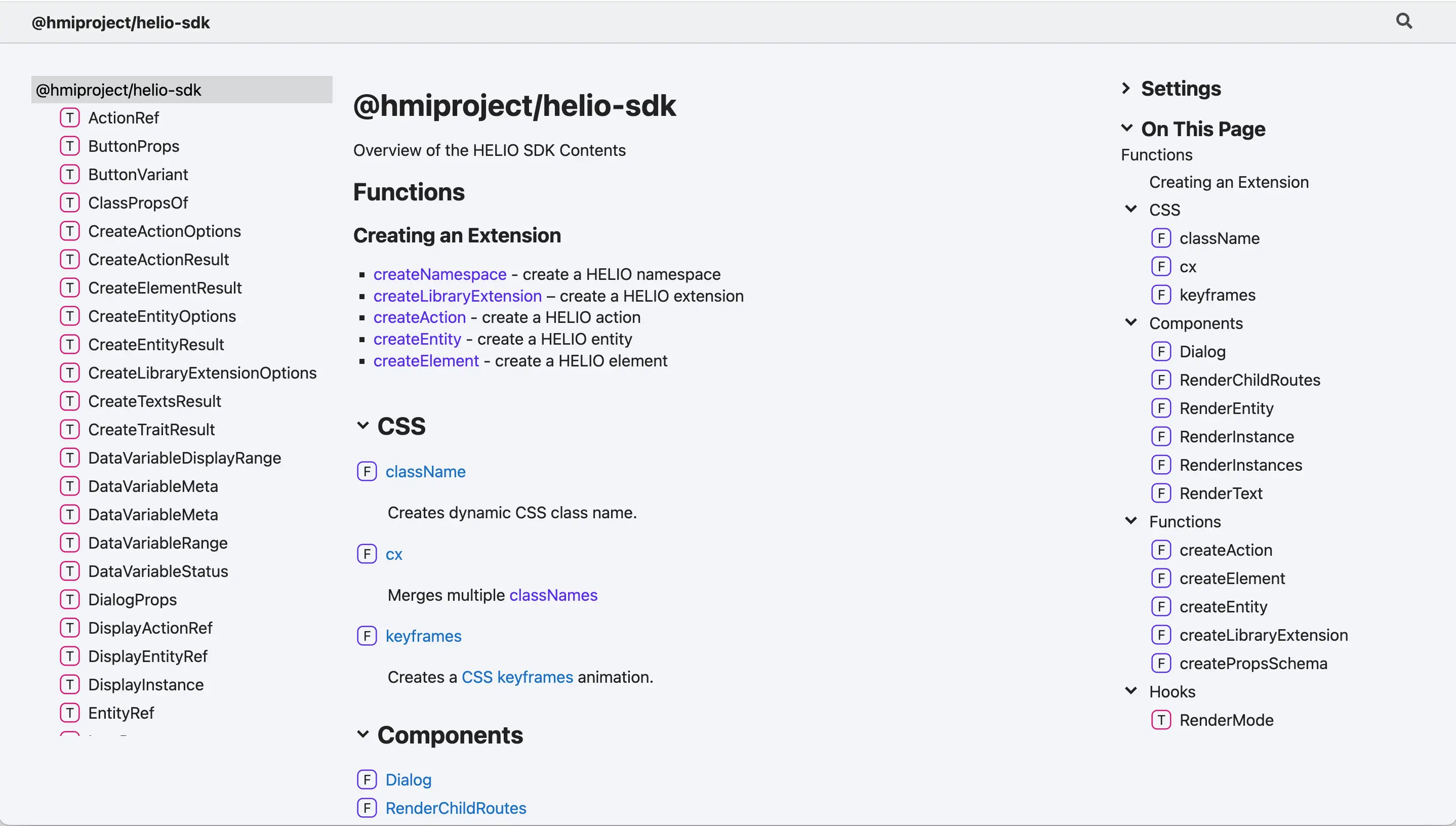The height and width of the screenshot is (826, 1456).
Task: Click the T icon next to RenderMode
Action: tap(1161, 720)
